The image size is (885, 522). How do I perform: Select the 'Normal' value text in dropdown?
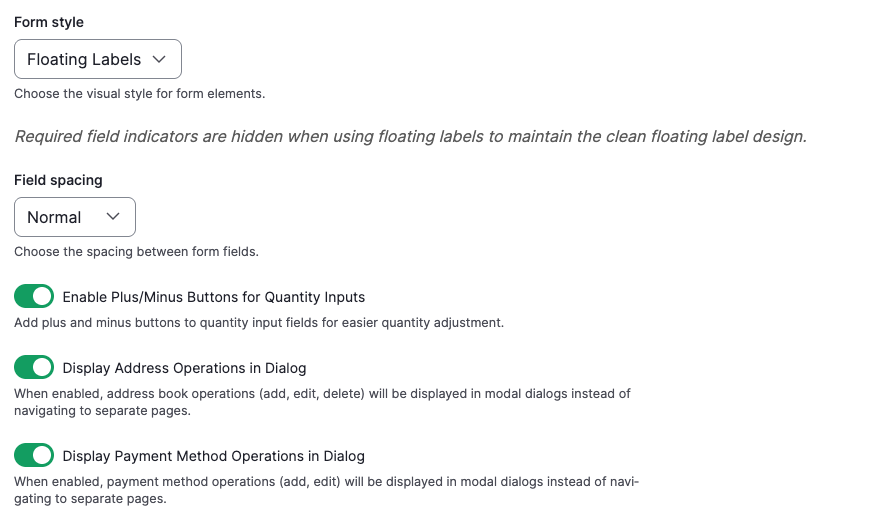click(54, 217)
